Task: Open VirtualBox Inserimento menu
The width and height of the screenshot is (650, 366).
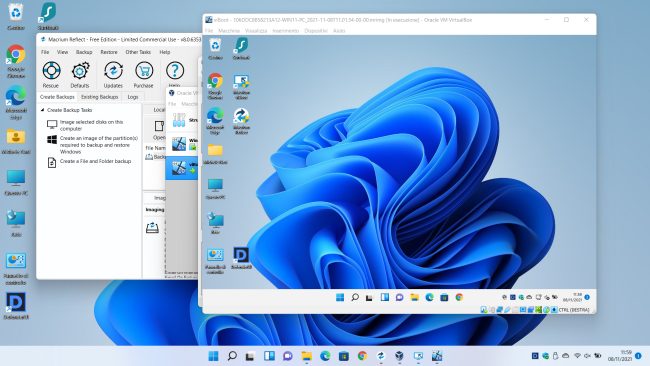Action: pos(286,31)
